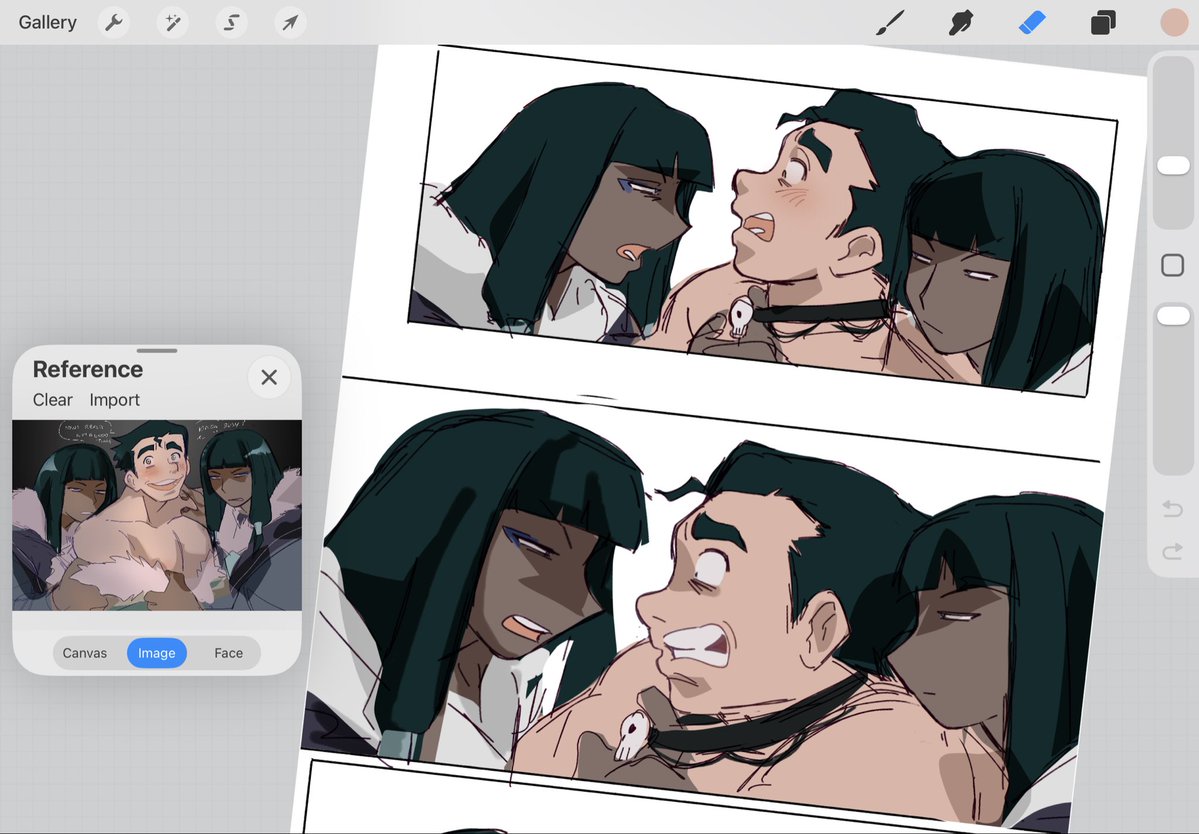Clear the reference image

(x=53, y=400)
